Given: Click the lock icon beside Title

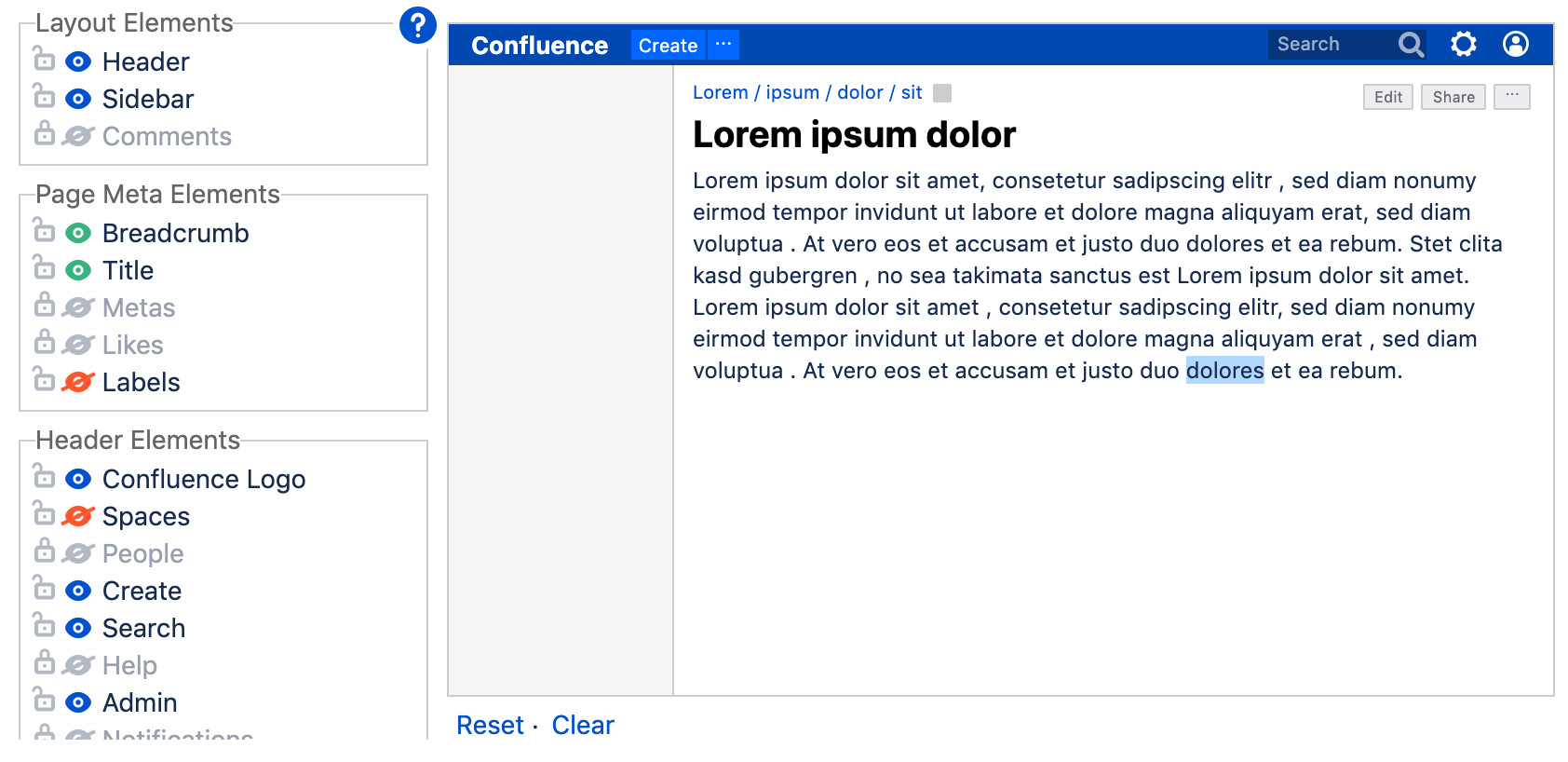Looking at the screenshot, I should tap(44, 269).
